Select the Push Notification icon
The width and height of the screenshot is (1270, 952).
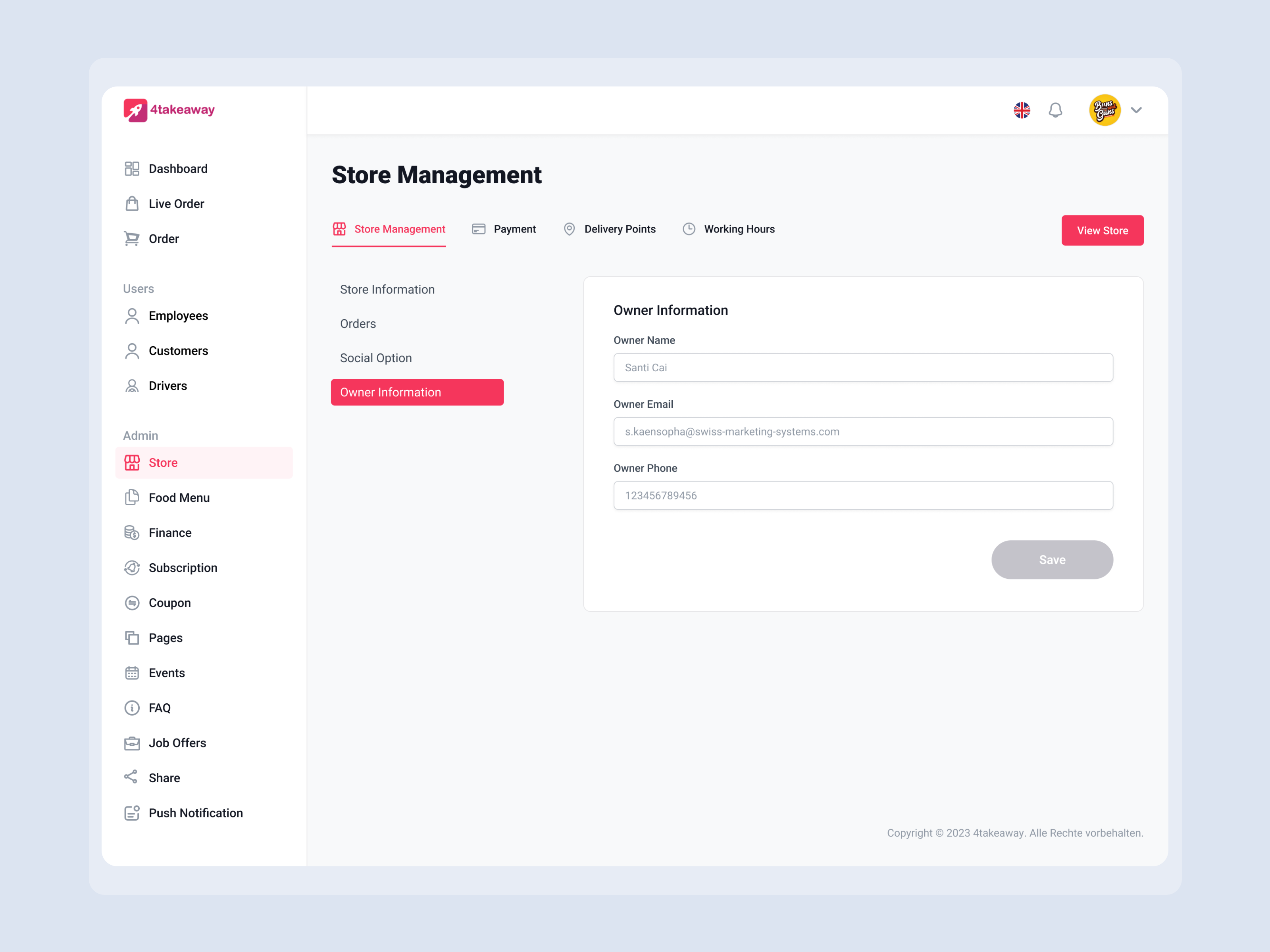click(x=131, y=812)
